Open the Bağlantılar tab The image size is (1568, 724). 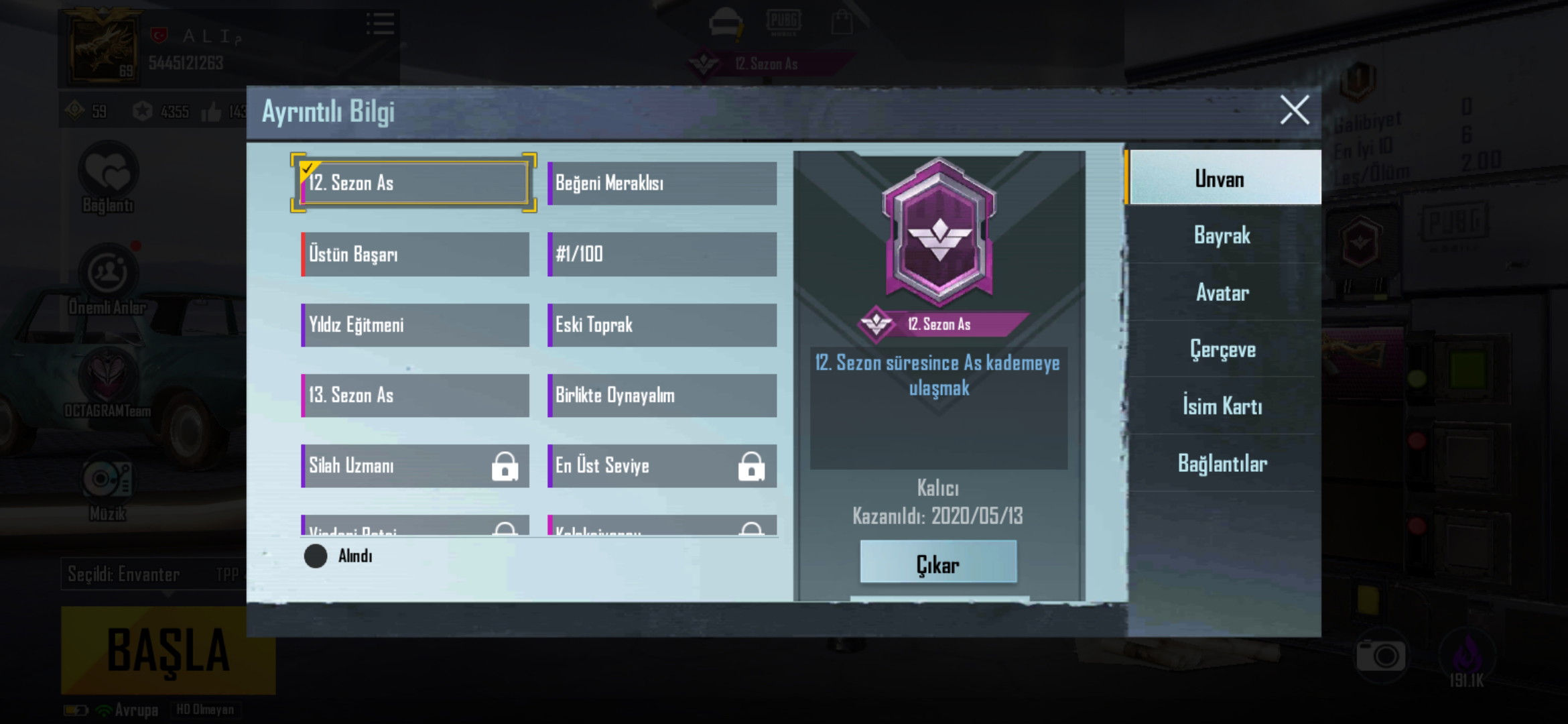pos(1222,463)
